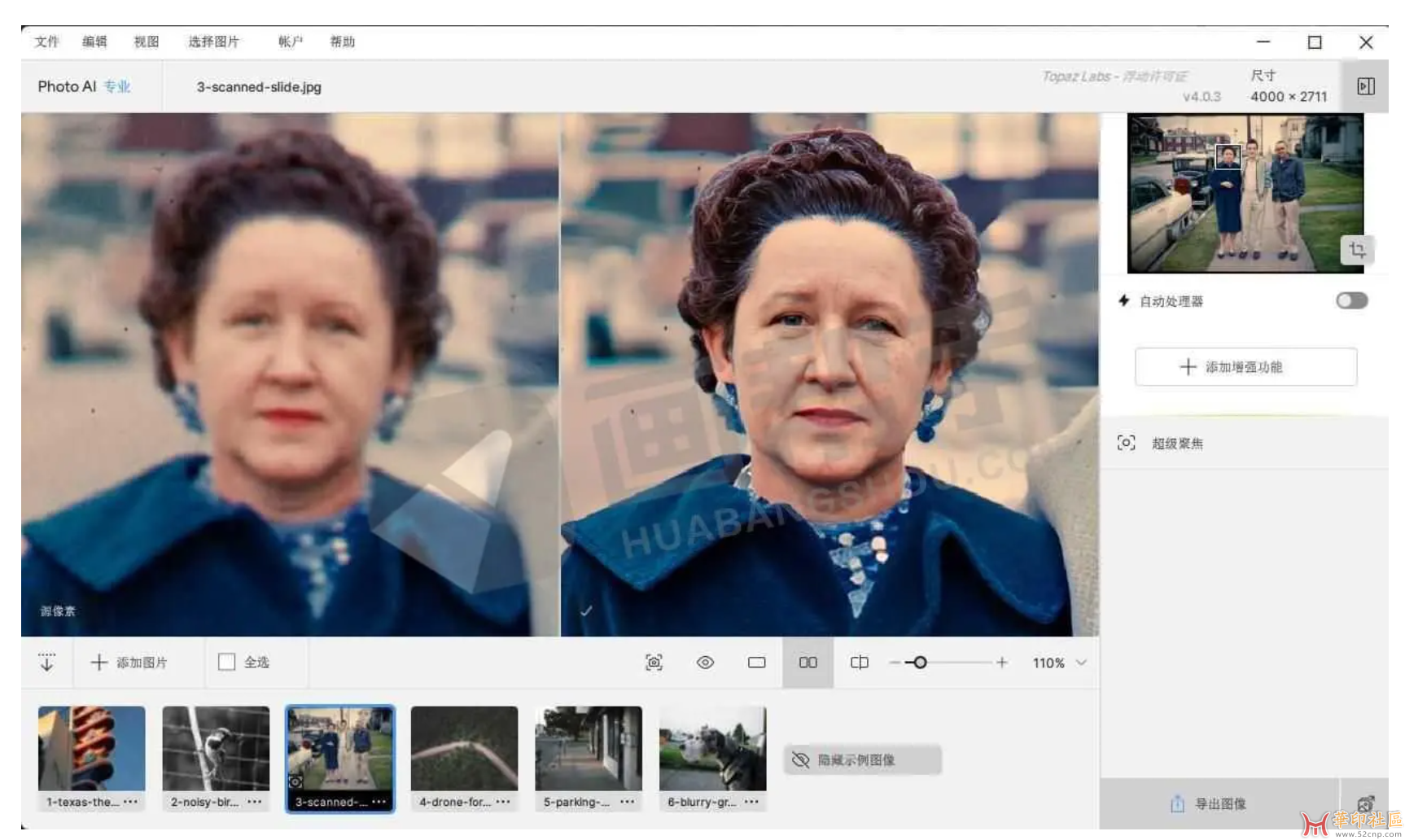The image size is (1405, 840).
Task: Open the 文件 (File) menu
Action: tap(46, 42)
